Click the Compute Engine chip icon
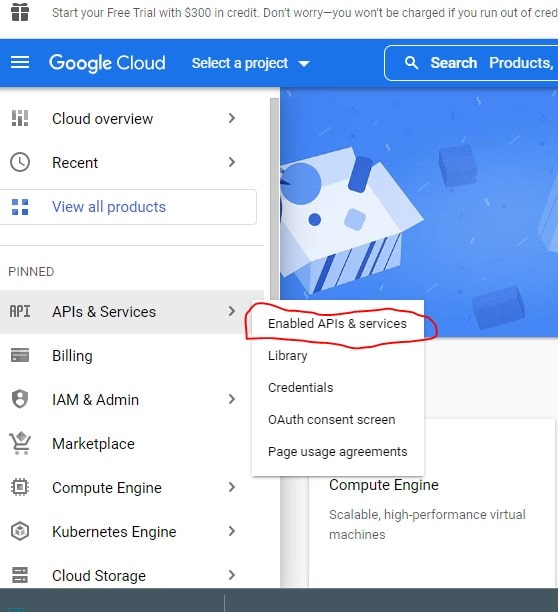This screenshot has height=612, width=558. tap(20, 487)
